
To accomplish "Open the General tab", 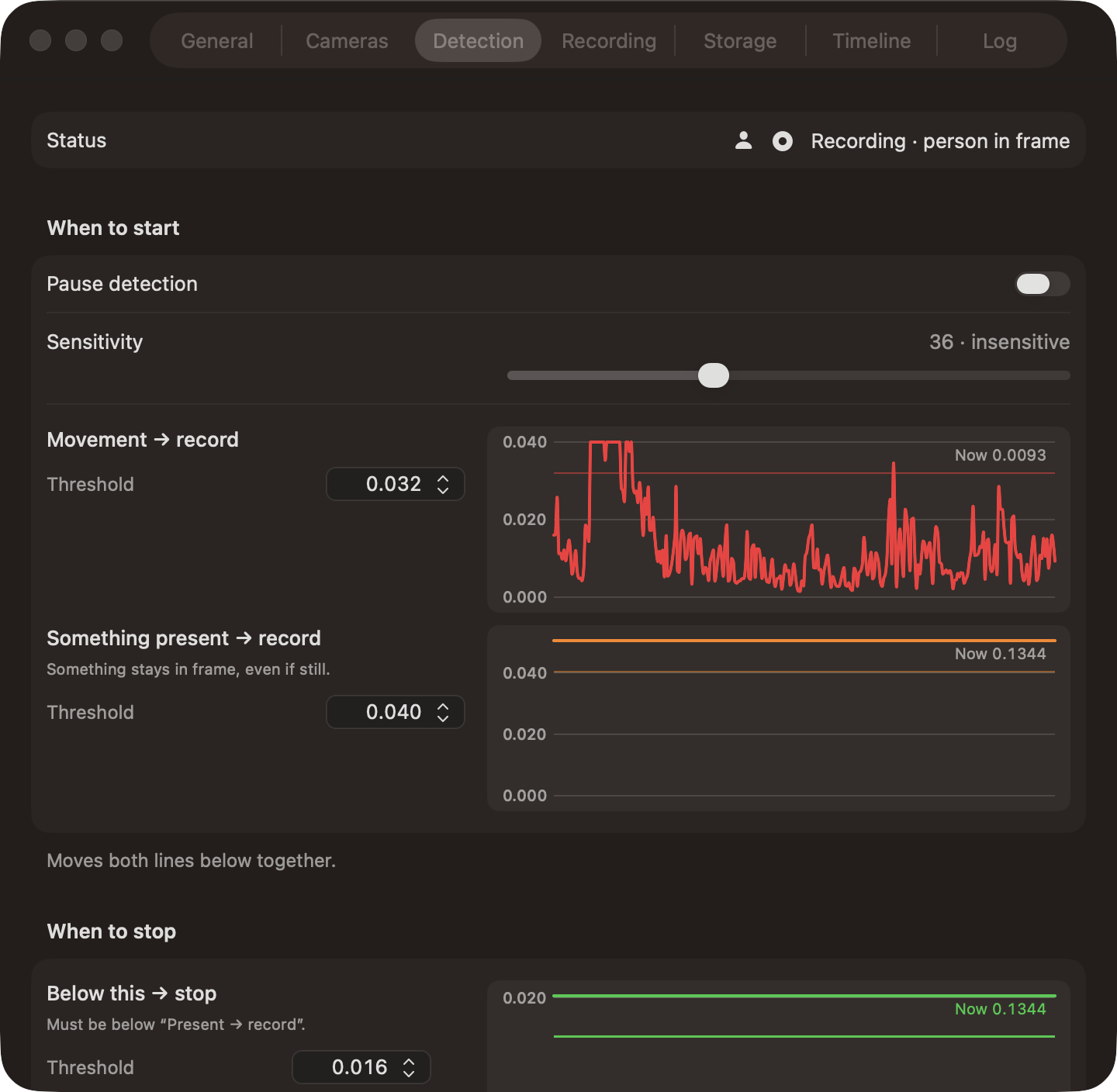I will click(217, 41).
